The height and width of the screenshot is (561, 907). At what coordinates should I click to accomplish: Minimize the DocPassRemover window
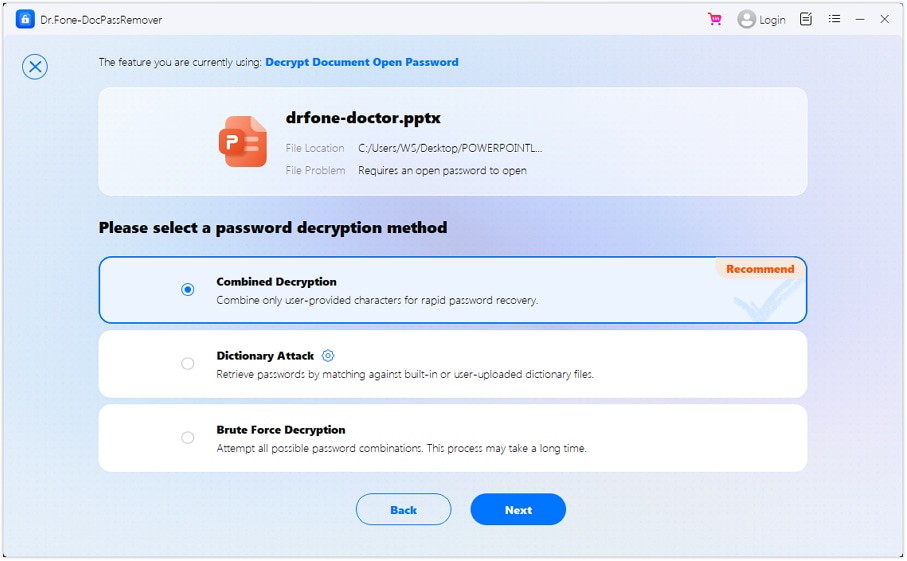tap(860, 19)
